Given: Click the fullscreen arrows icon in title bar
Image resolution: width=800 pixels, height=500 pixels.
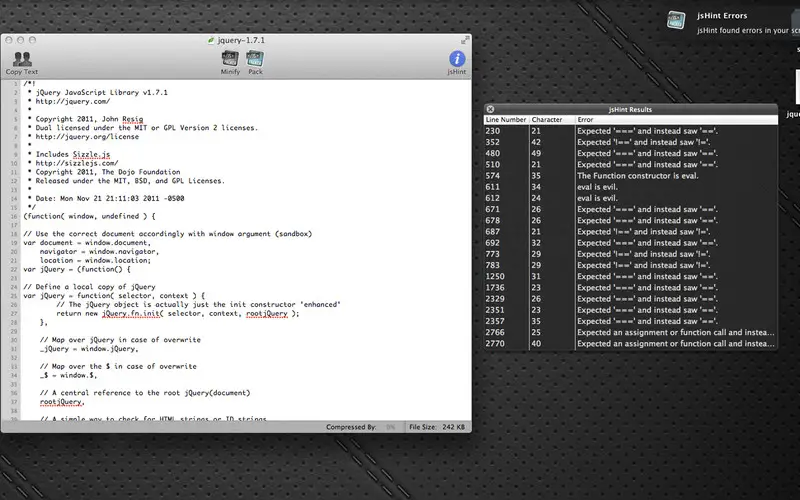Looking at the screenshot, I should tap(465, 40).
